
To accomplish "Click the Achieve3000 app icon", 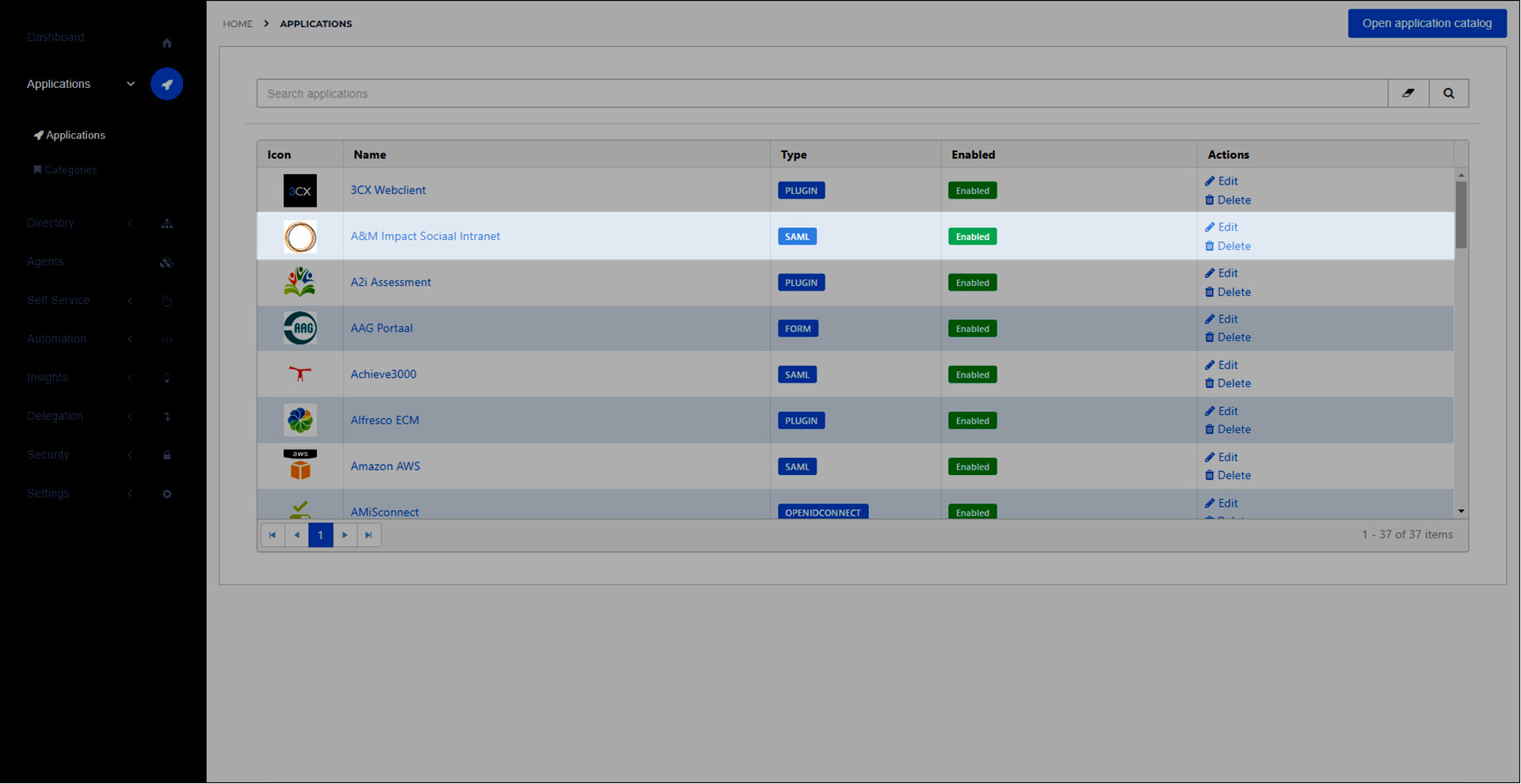I will tap(300, 375).
